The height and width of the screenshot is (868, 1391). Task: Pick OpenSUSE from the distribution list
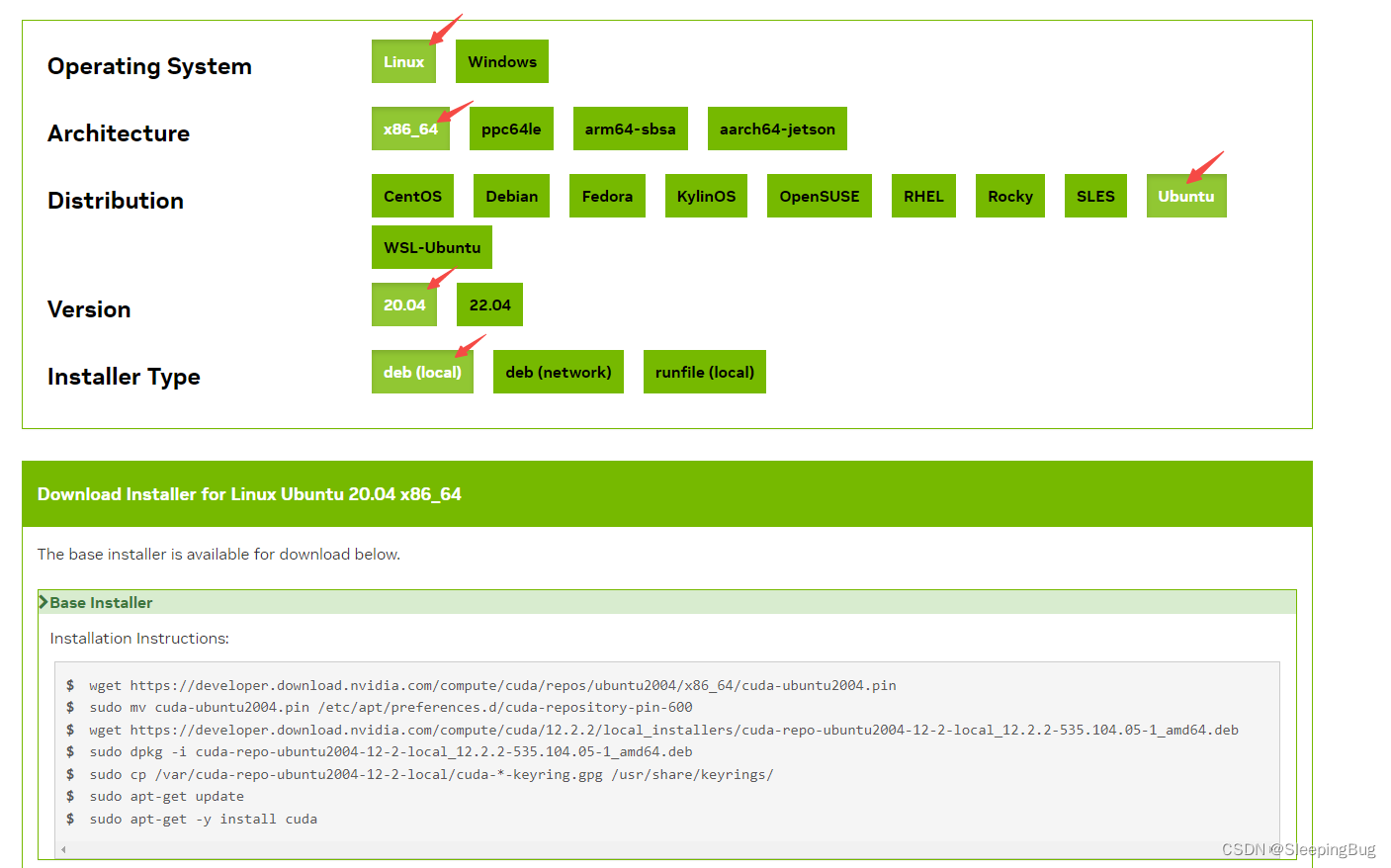coord(819,195)
